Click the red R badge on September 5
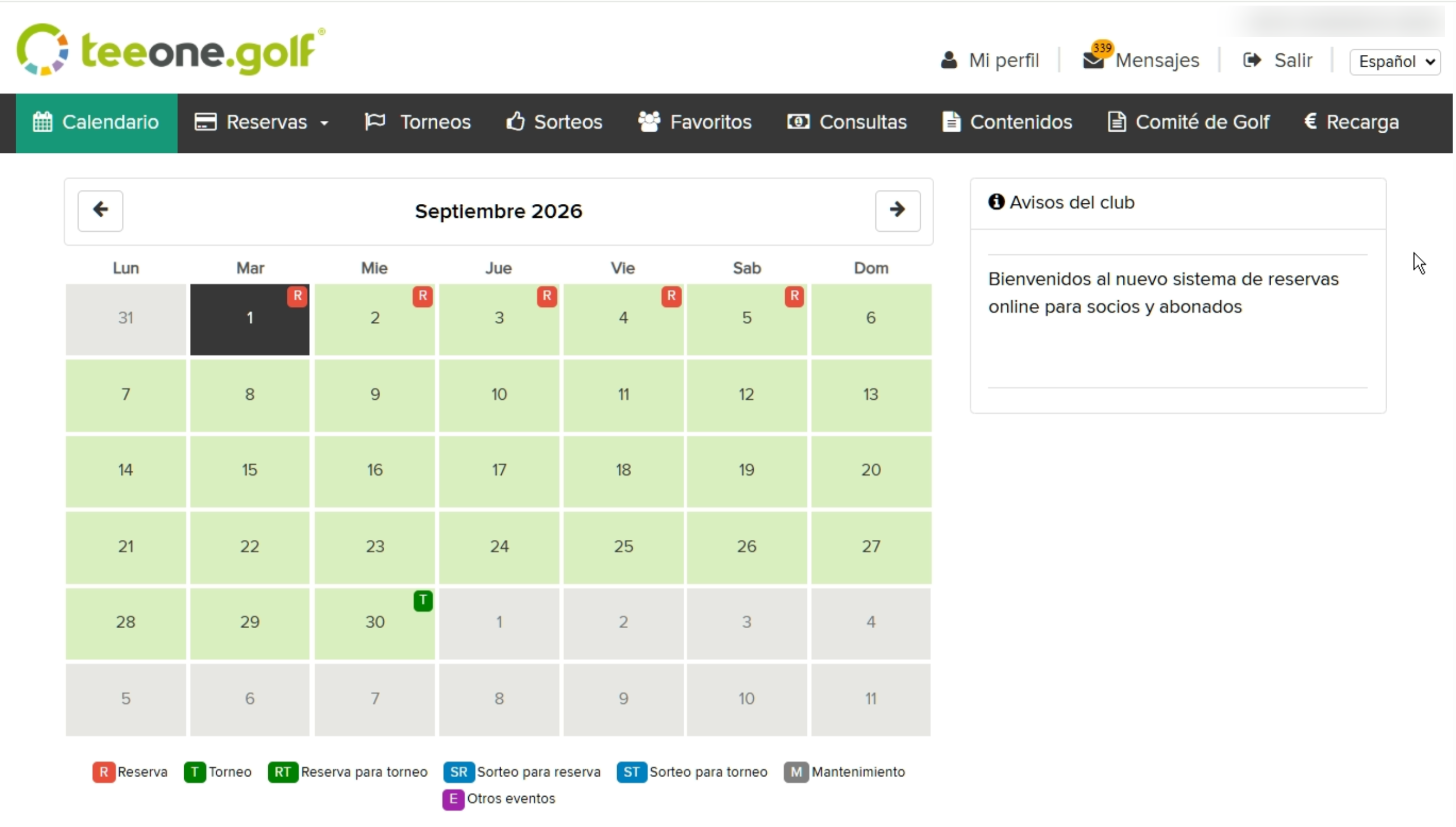1456x827 pixels. [794, 296]
